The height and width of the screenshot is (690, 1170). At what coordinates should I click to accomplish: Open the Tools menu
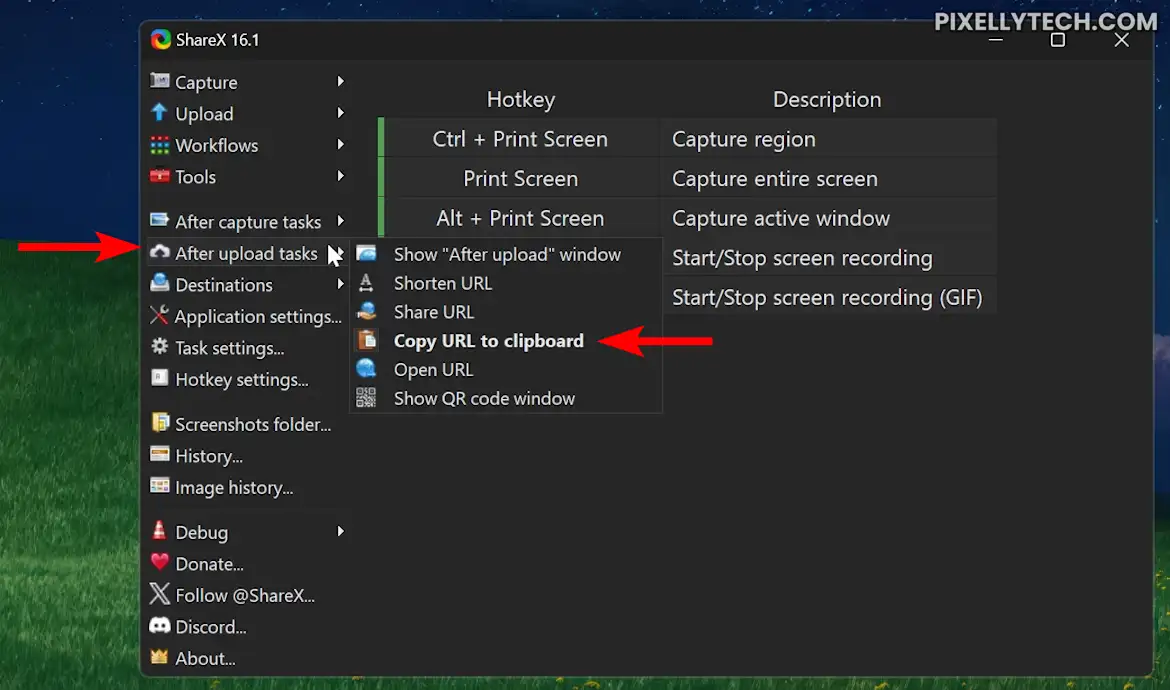[247, 177]
